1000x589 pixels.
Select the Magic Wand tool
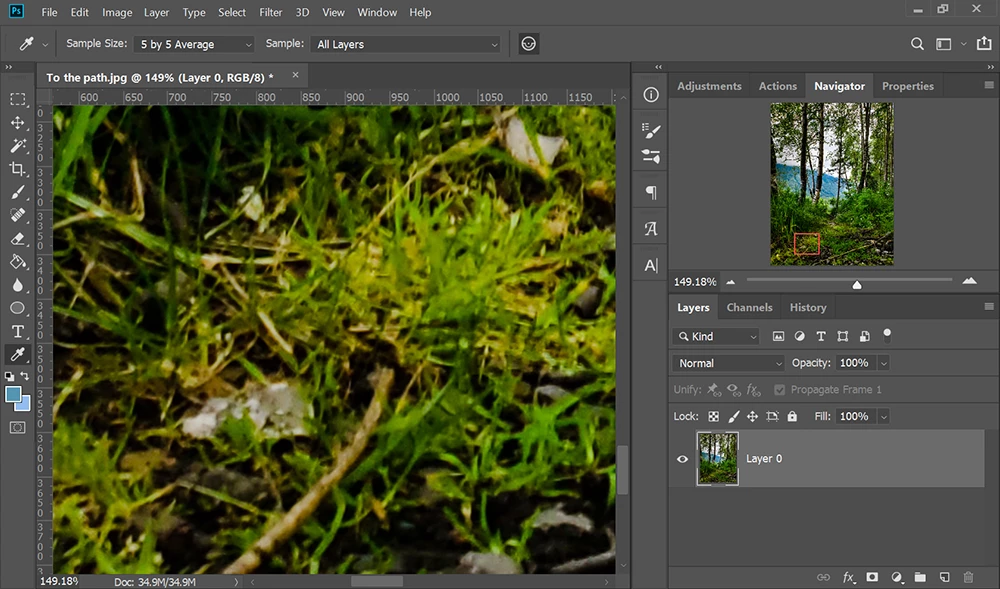click(x=18, y=146)
